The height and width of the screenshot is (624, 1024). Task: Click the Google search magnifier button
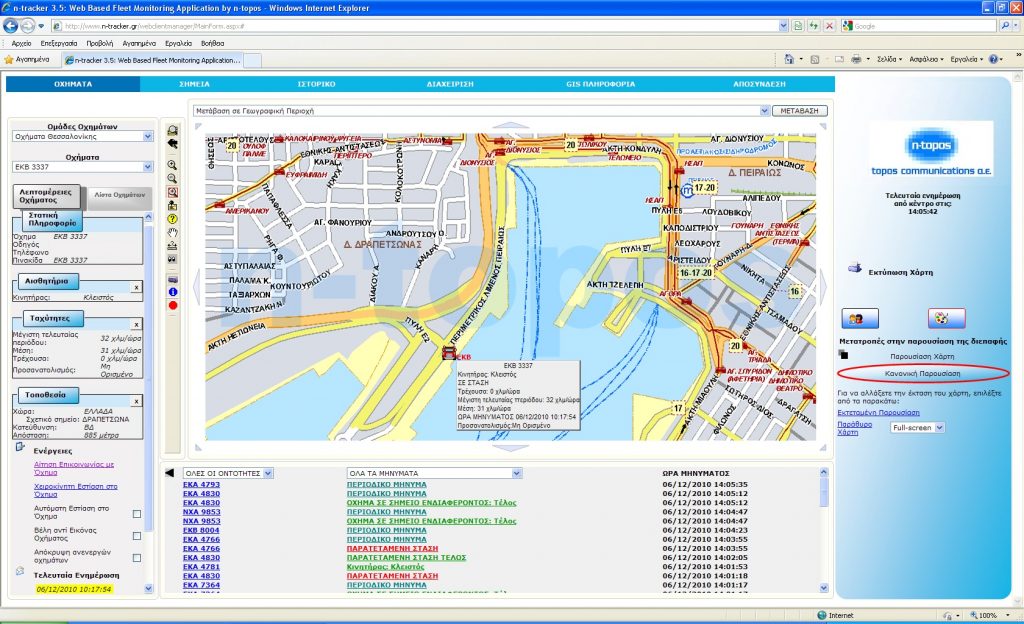click(1006, 26)
